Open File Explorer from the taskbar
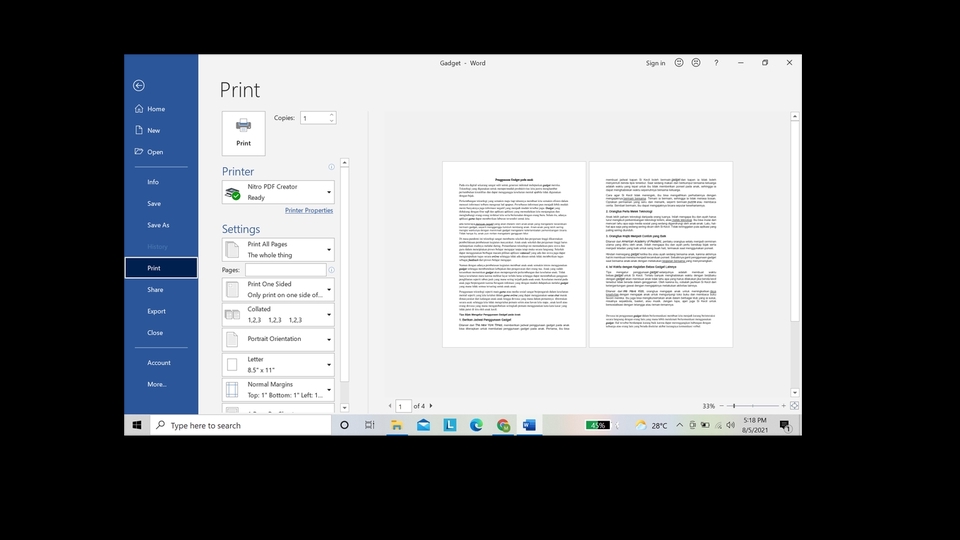 (x=397, y=425)
